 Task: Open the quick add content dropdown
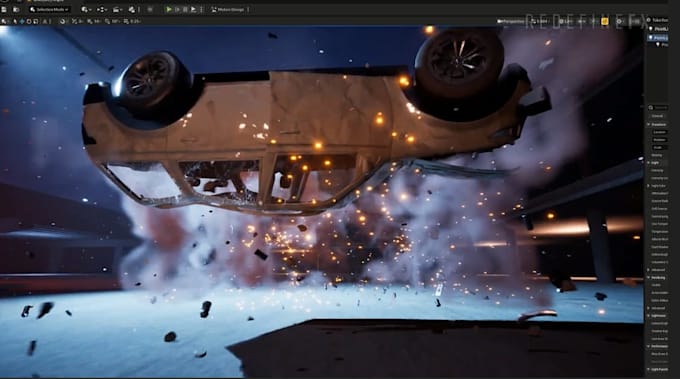click(x=86, y=10)
